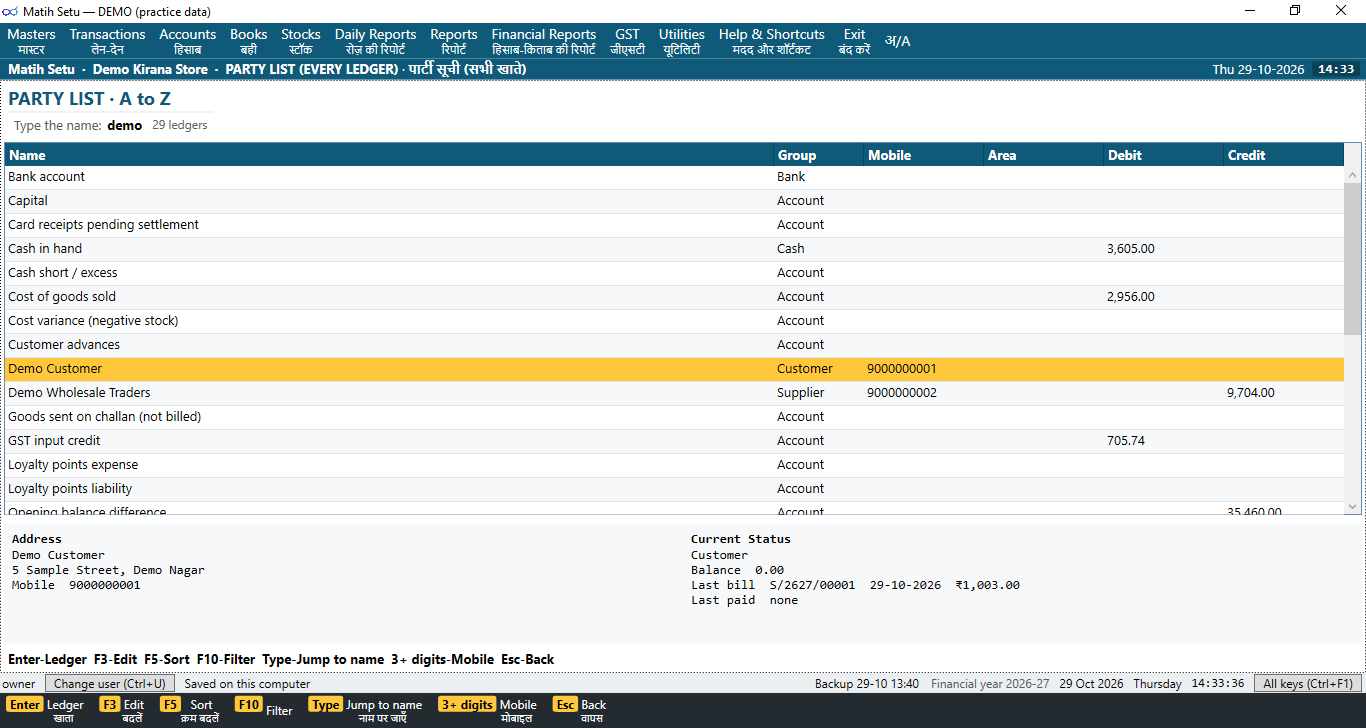Click the Matih Setu app icon in title bar
Viewport: 1366px width, 728px height.
coord(11,10)
